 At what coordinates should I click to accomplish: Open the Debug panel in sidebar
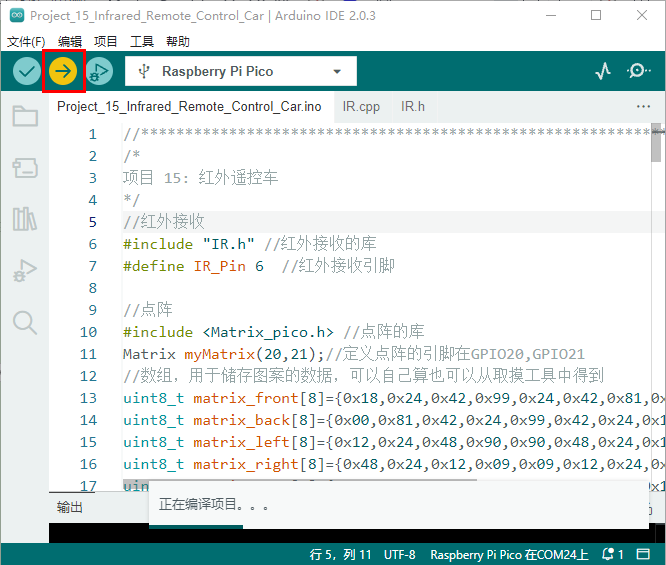pos(25,271)
